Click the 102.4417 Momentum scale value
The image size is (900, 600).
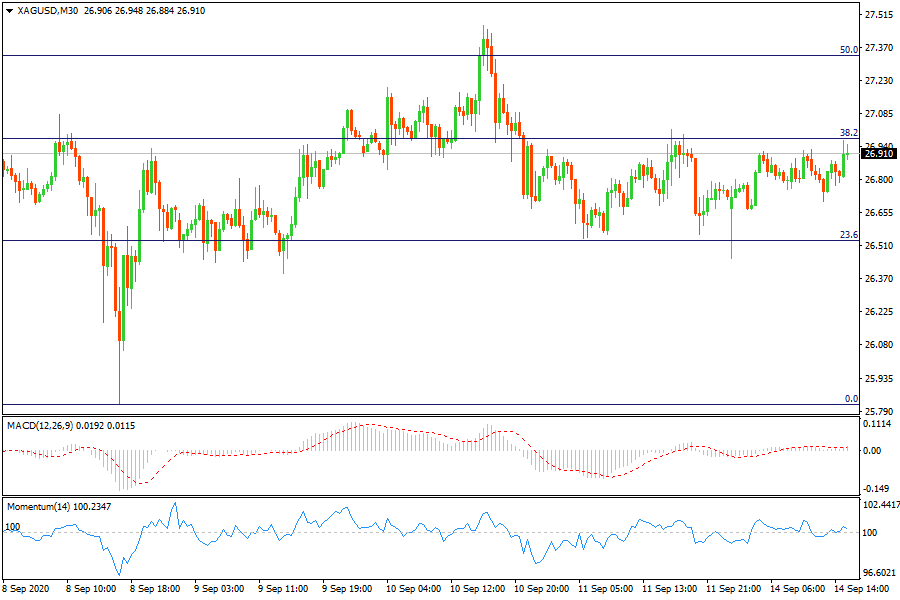880,504
